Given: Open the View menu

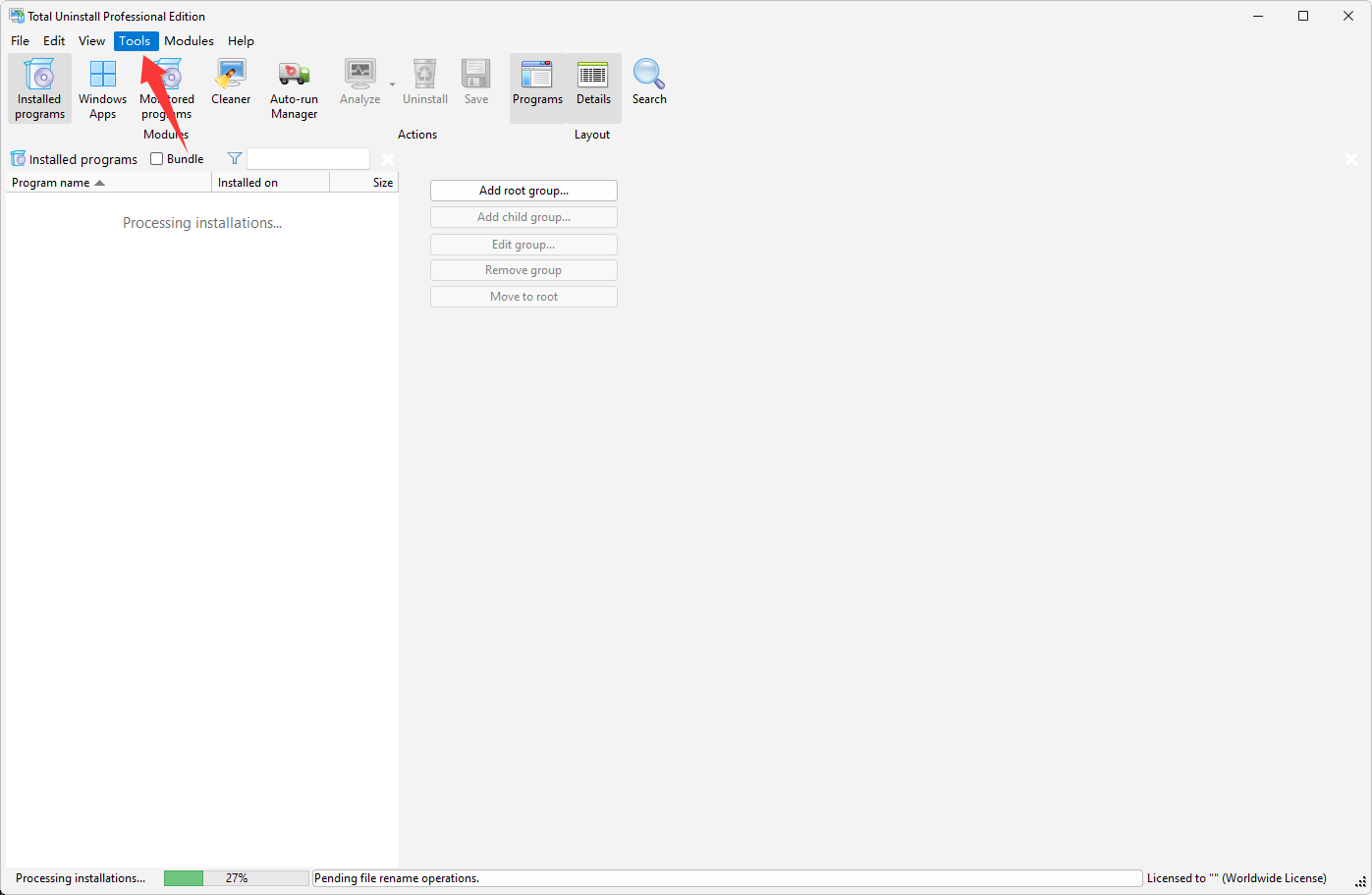Looking at the screenshot, I should [x=92, y=41].
